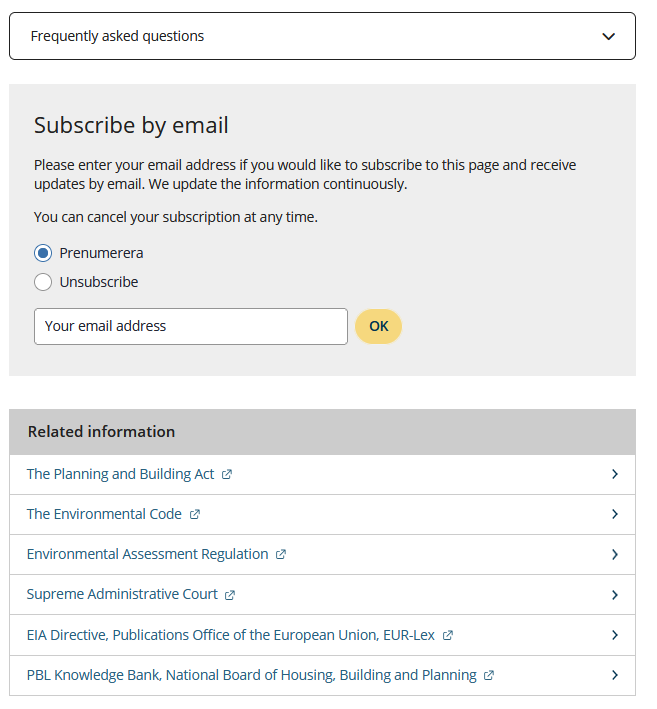
Task: Click external-link icon beside Environmental Assessment Regulation
Action: pyautogui.click(x=281, y=555)
